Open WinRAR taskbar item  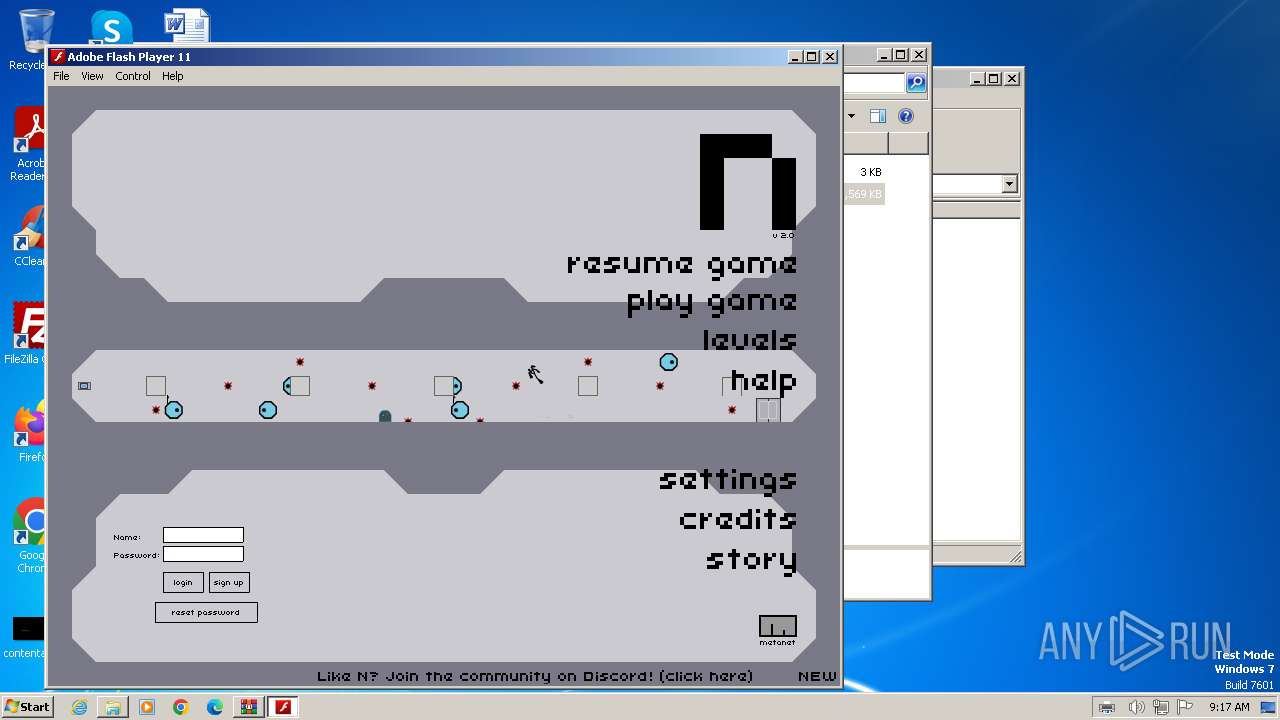[249, 707]
